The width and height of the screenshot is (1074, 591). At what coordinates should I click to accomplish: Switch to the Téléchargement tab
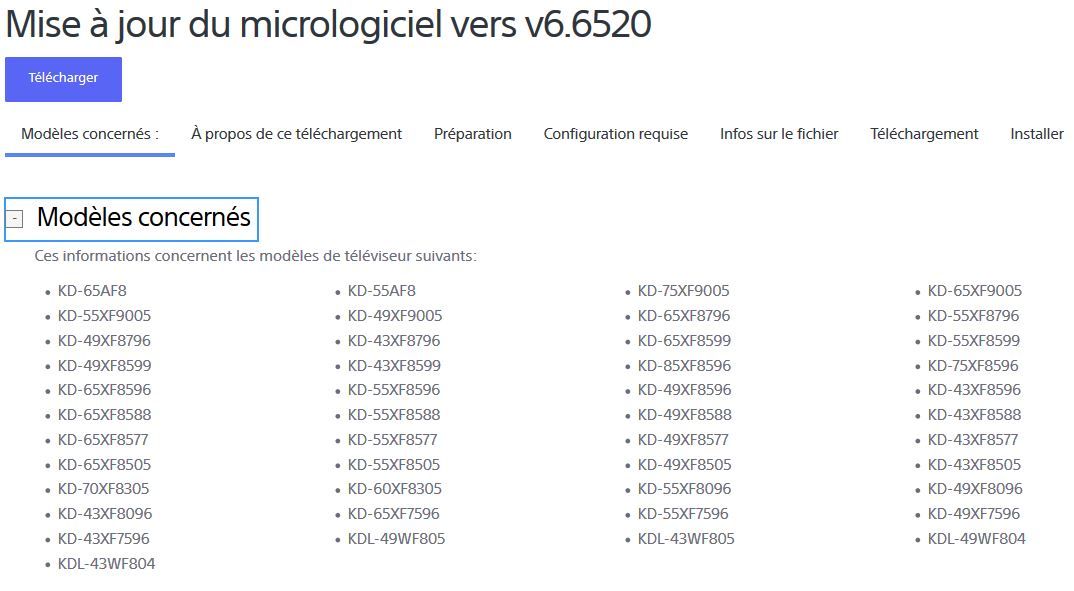(x=924, y=134)
